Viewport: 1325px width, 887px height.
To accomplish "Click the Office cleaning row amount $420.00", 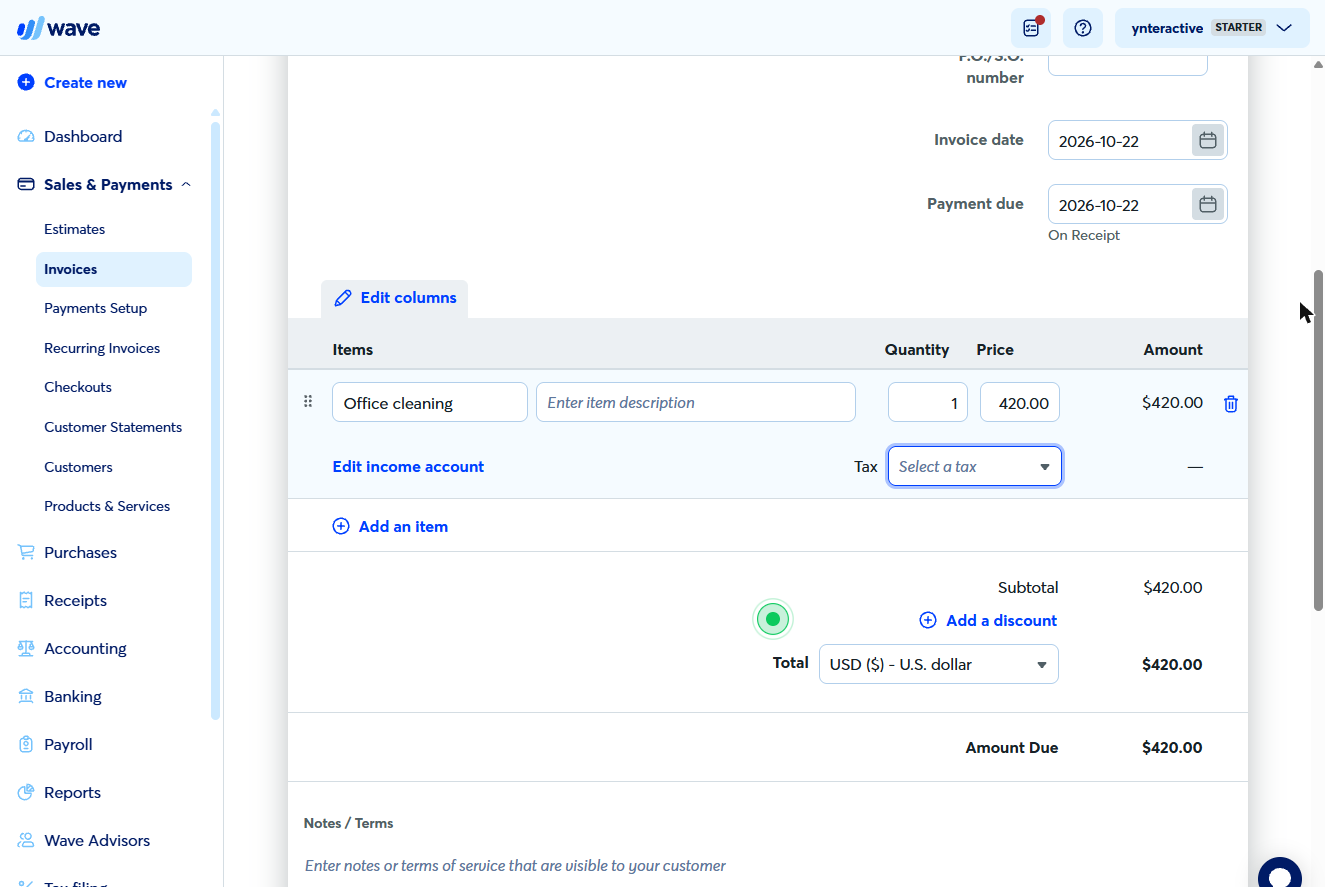I will [1172, 403].
